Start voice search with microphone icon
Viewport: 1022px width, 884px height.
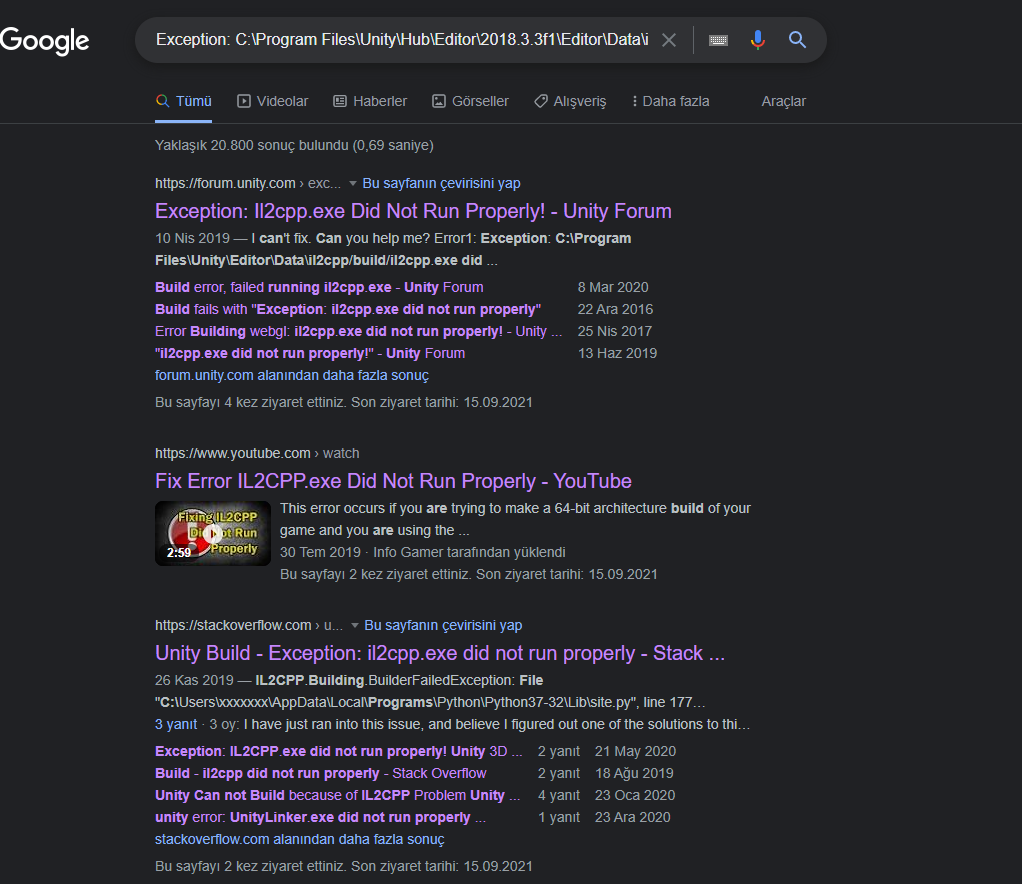tap(757, 40)
